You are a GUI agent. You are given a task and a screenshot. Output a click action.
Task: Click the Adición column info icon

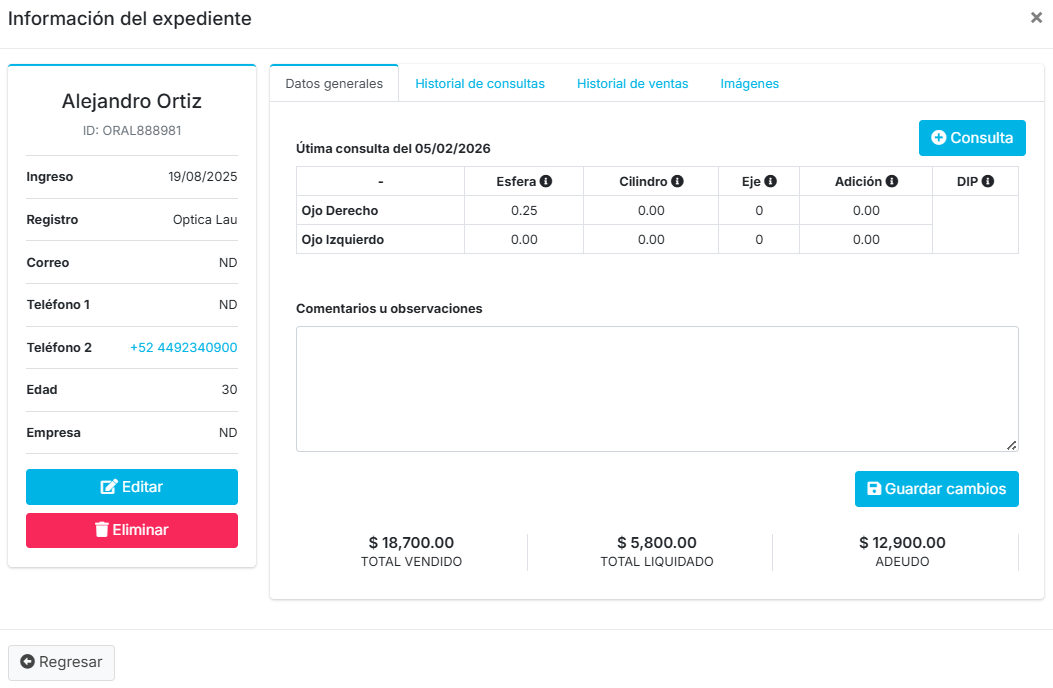891,181
